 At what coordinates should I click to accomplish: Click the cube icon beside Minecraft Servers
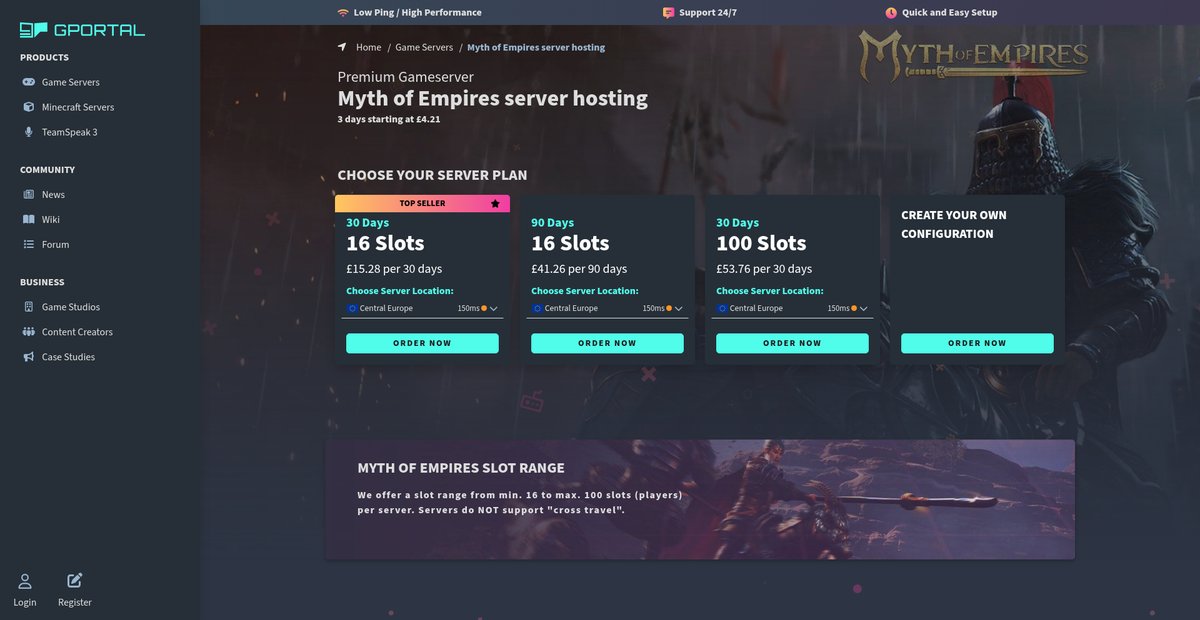pyautogui.click(x=29, y=107)
